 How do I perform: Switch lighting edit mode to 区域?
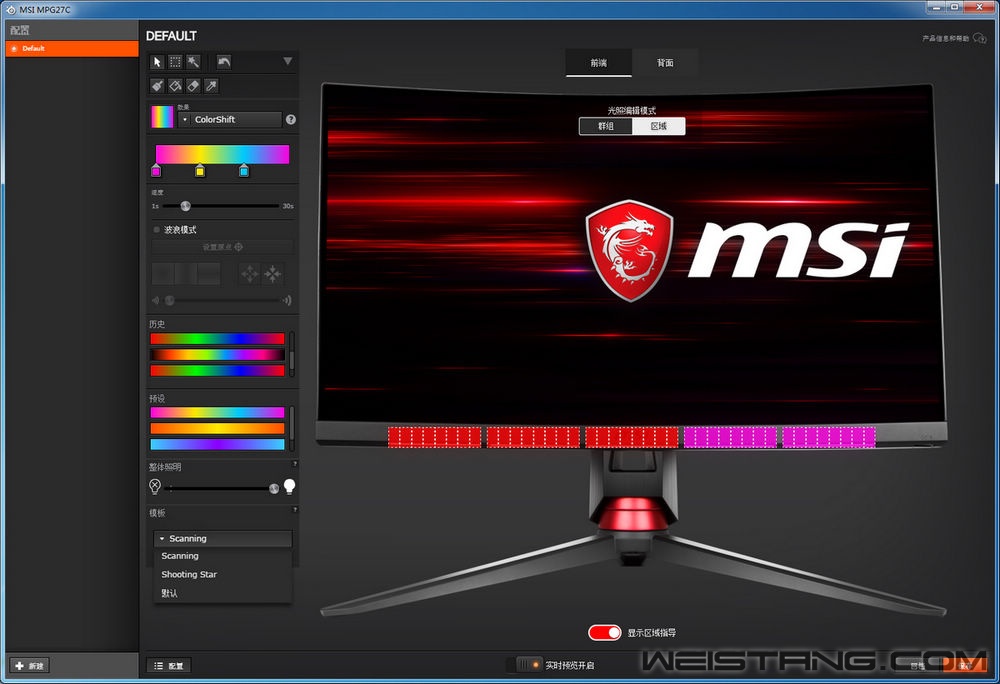click(659, 126)
